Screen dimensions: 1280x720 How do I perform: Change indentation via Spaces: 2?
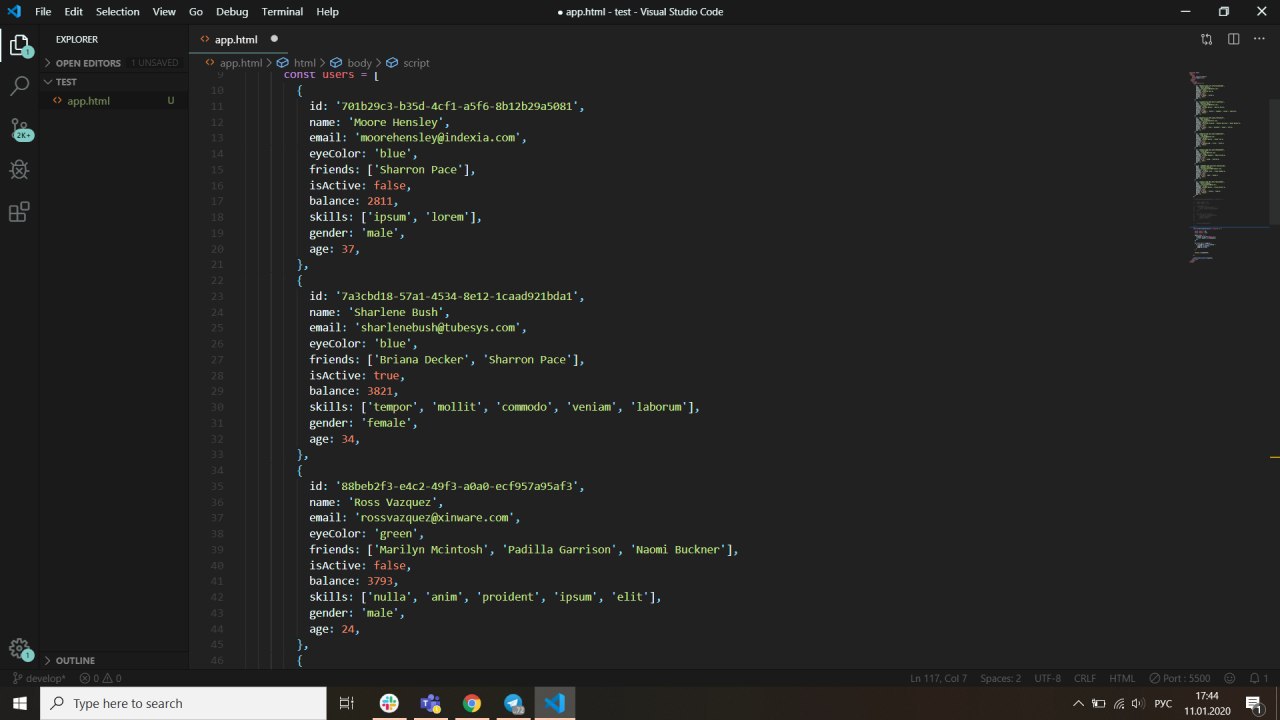tap(1000, 678)
